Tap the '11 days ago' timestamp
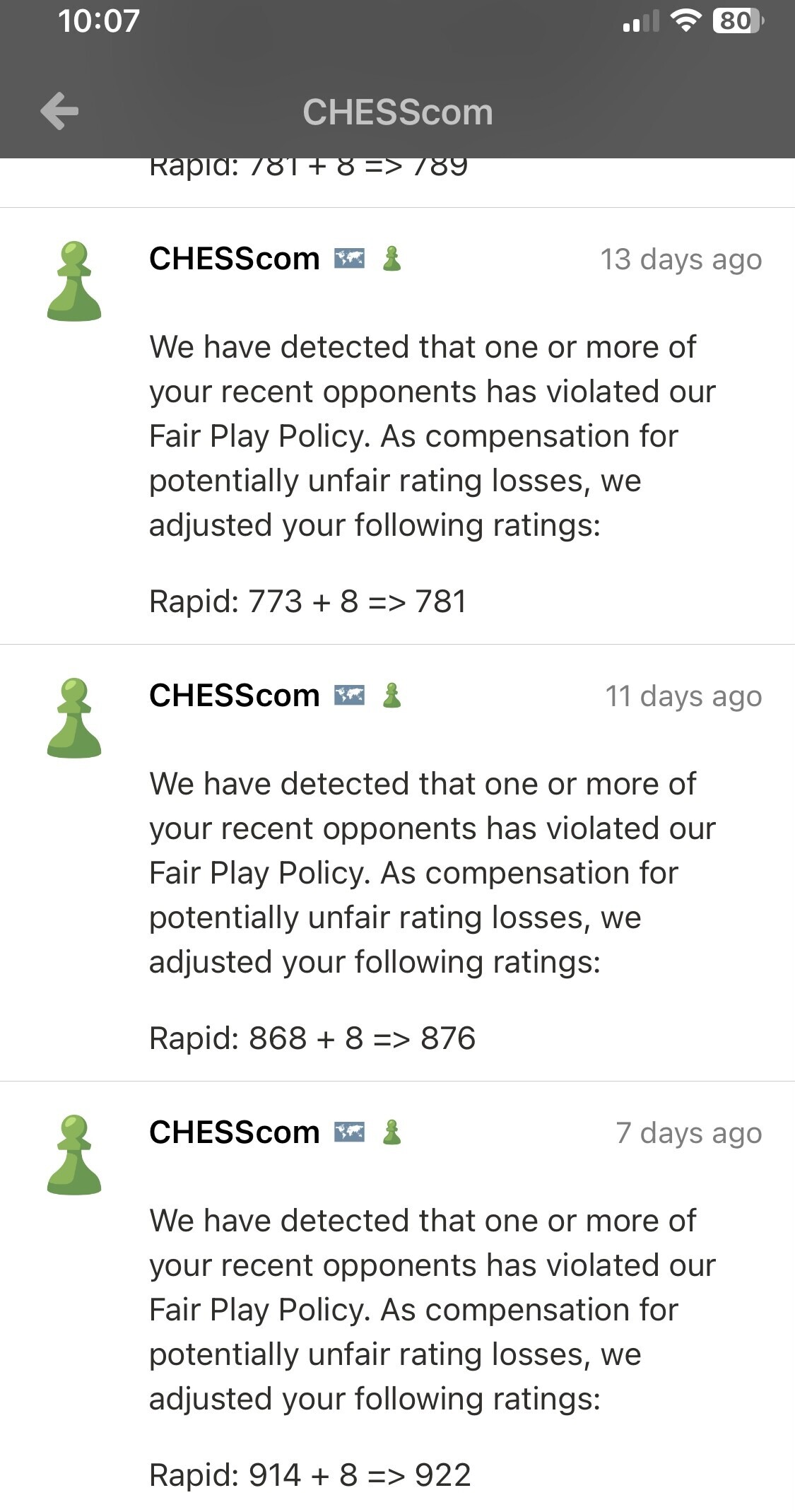The height and width of the screenshot is (1512, 795). tap(683, 697)
